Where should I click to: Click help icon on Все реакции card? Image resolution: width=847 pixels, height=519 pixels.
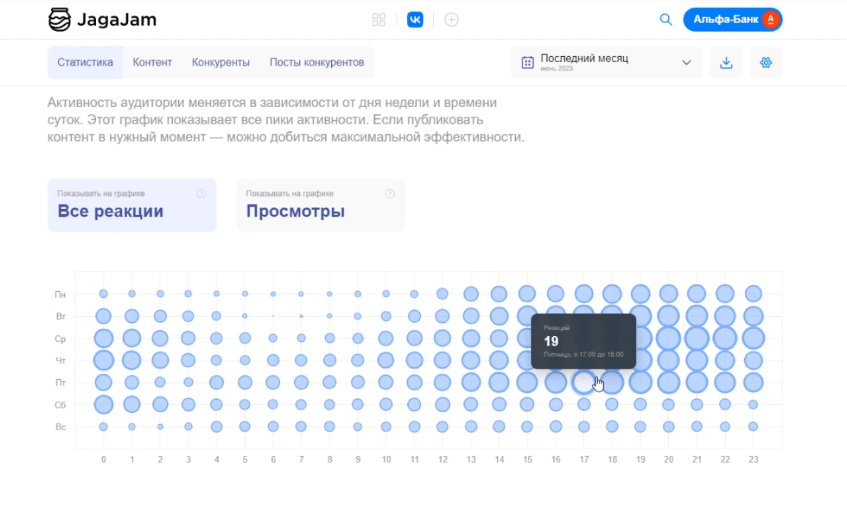[201, 193]
